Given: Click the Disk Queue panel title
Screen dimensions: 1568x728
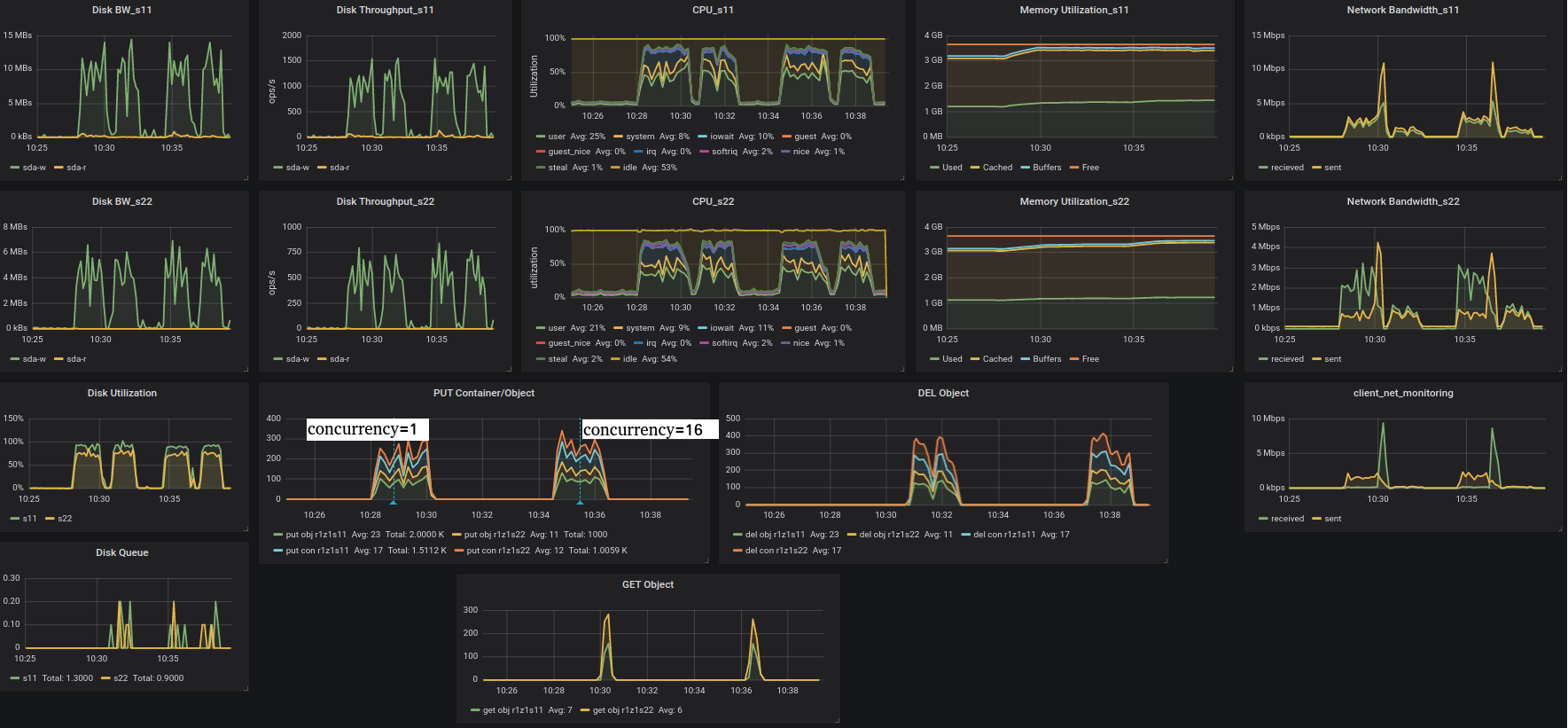Looking at the screenshot, I should (122, 552).
